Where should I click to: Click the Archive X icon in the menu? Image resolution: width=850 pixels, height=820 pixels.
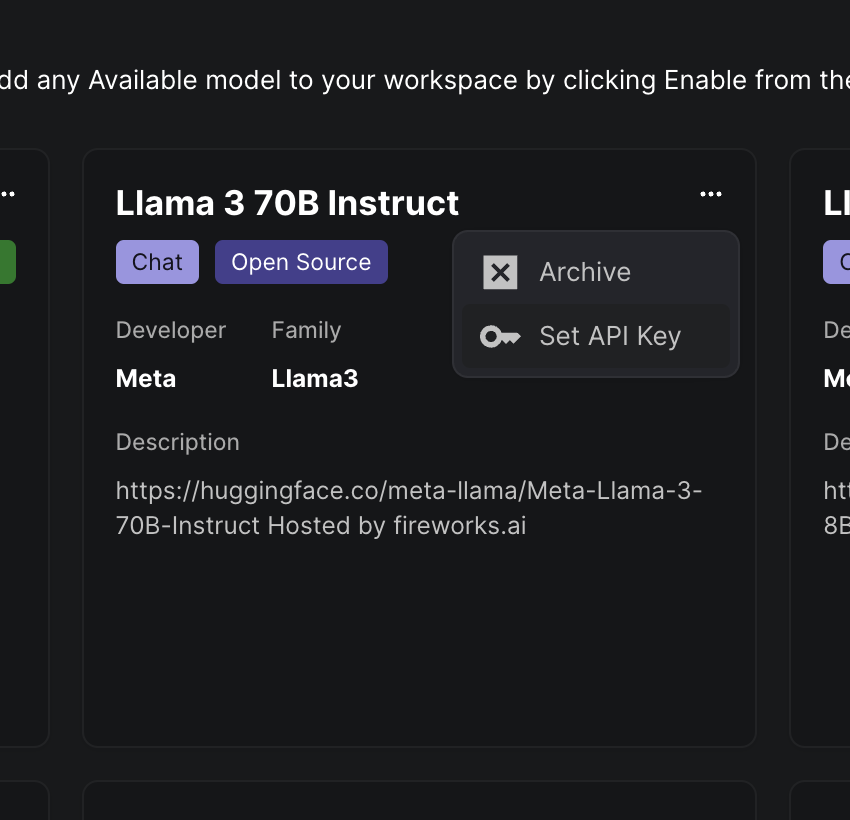coord(500,272)
